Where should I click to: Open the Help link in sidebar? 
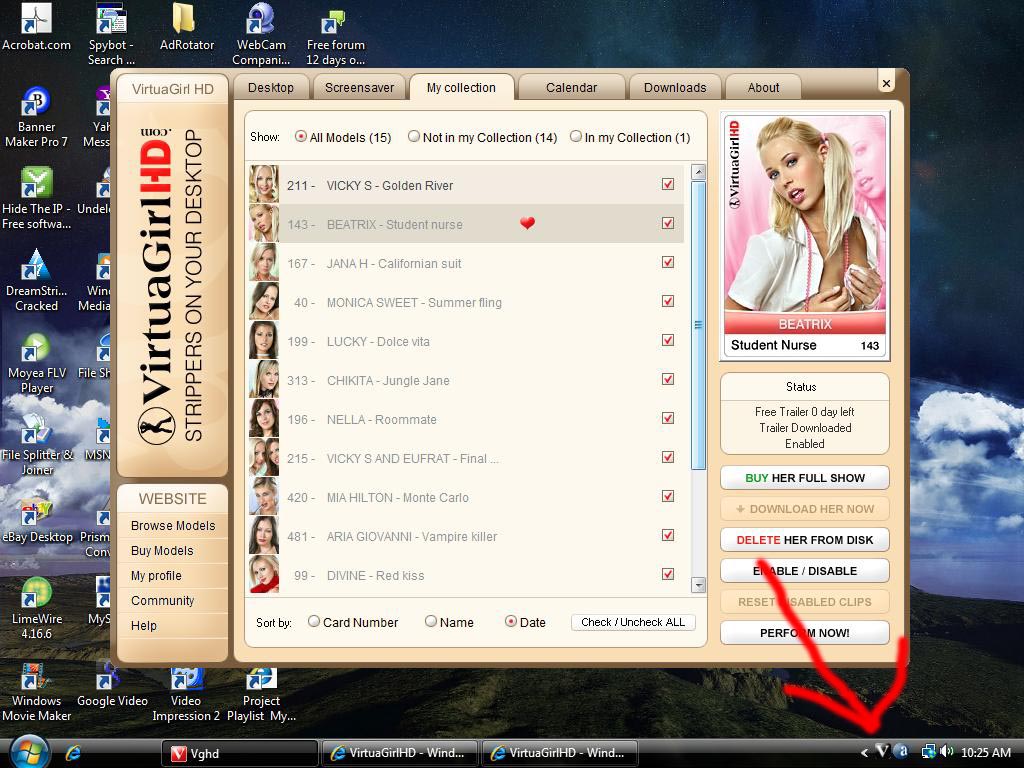coord(144,626)
